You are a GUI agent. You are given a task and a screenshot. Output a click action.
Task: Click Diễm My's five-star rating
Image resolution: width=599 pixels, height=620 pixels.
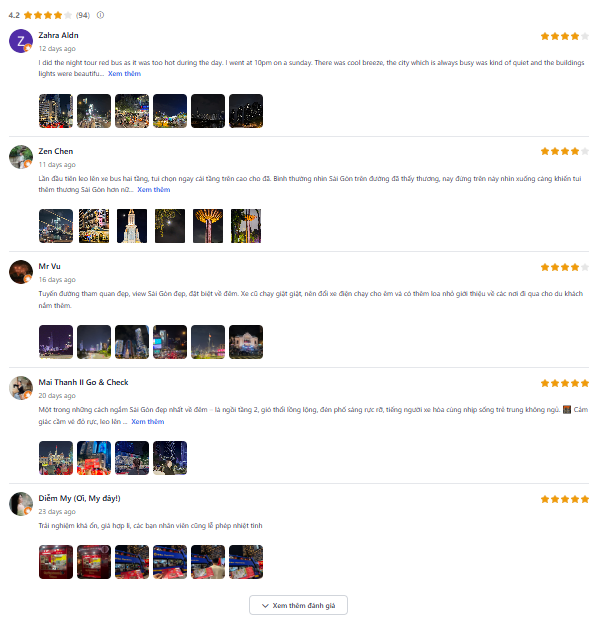pos(565,499)
